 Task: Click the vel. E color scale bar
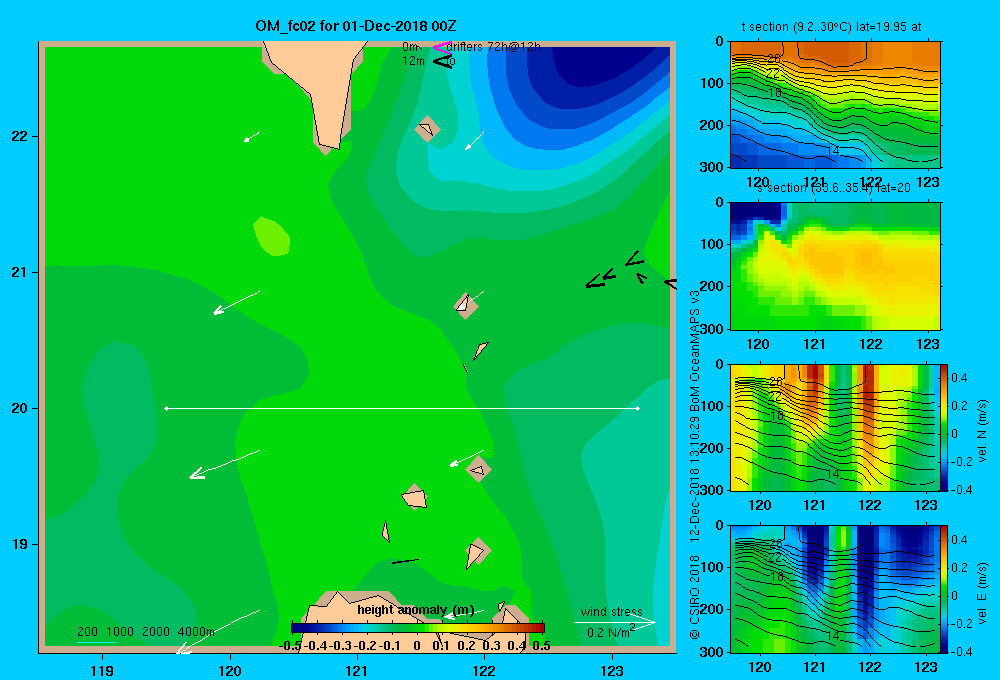[x=944, y=589]
